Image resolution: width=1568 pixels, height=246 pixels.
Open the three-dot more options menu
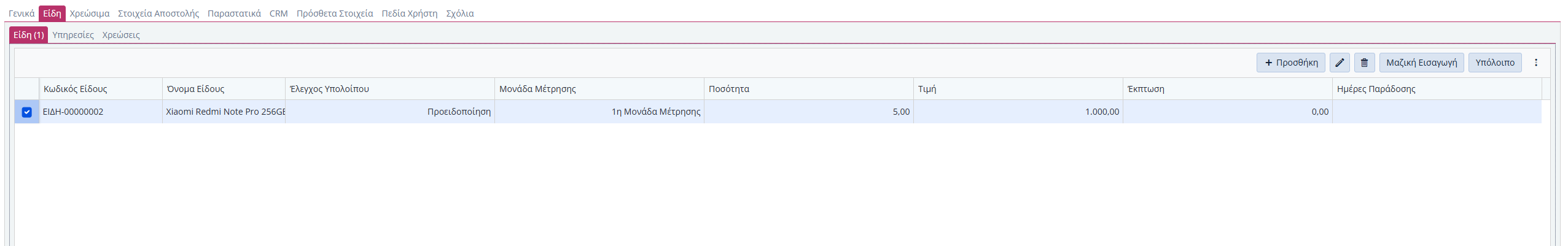[x=1536, y=63]
